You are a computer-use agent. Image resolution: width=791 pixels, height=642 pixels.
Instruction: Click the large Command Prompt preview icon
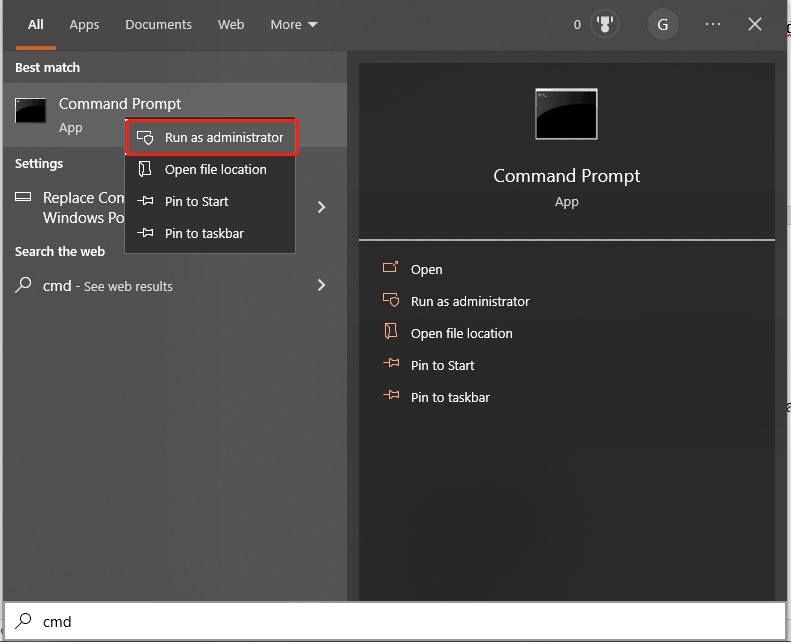pyautogui.click(x=566, y=114)
